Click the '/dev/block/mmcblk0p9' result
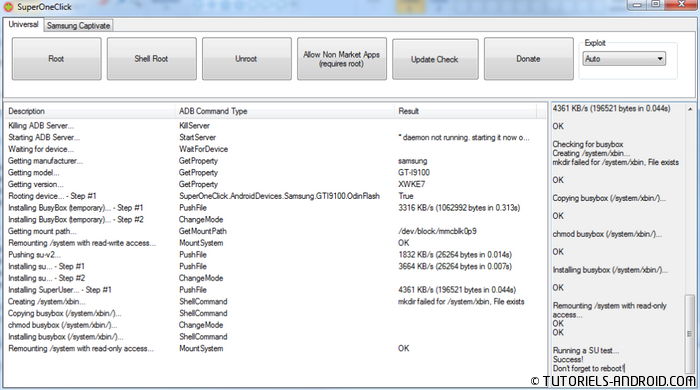The width and height of the screenshot is (700, 390). tap(438, 231)
